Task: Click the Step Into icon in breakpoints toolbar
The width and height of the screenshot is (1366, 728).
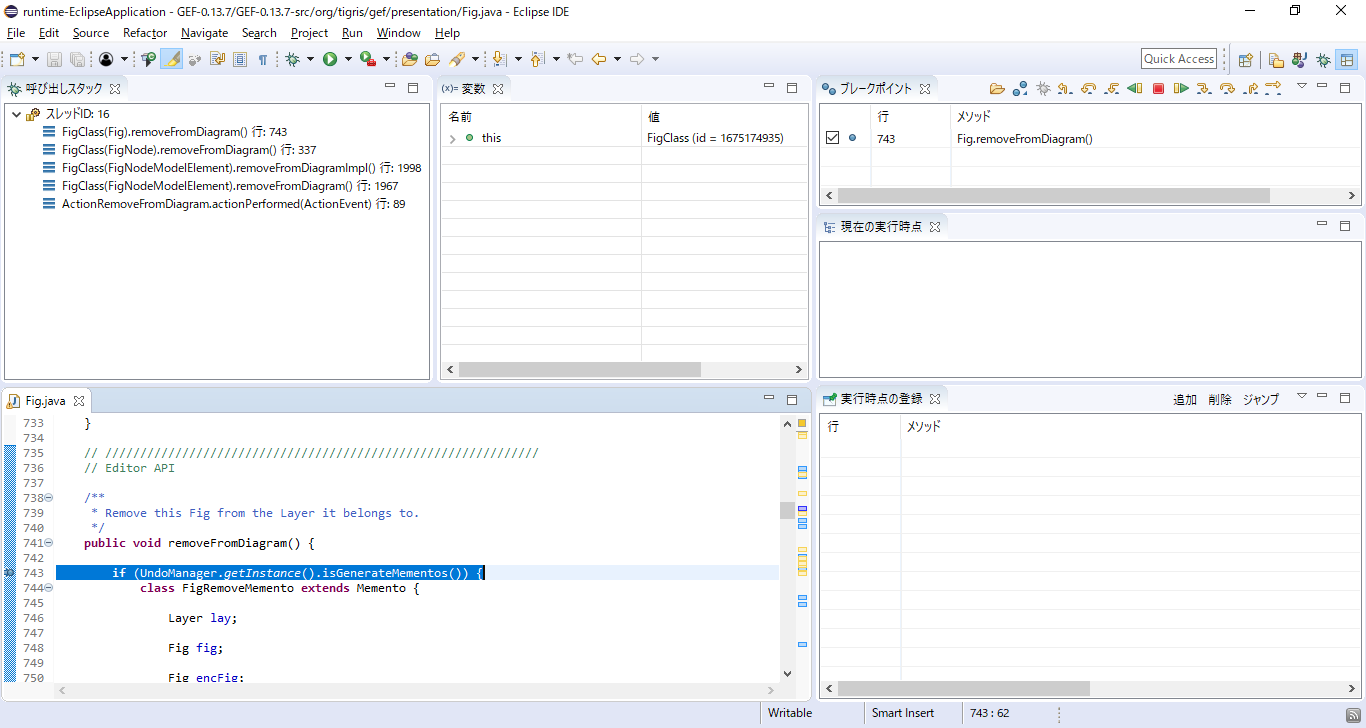Action: [x=1204, y=88]
